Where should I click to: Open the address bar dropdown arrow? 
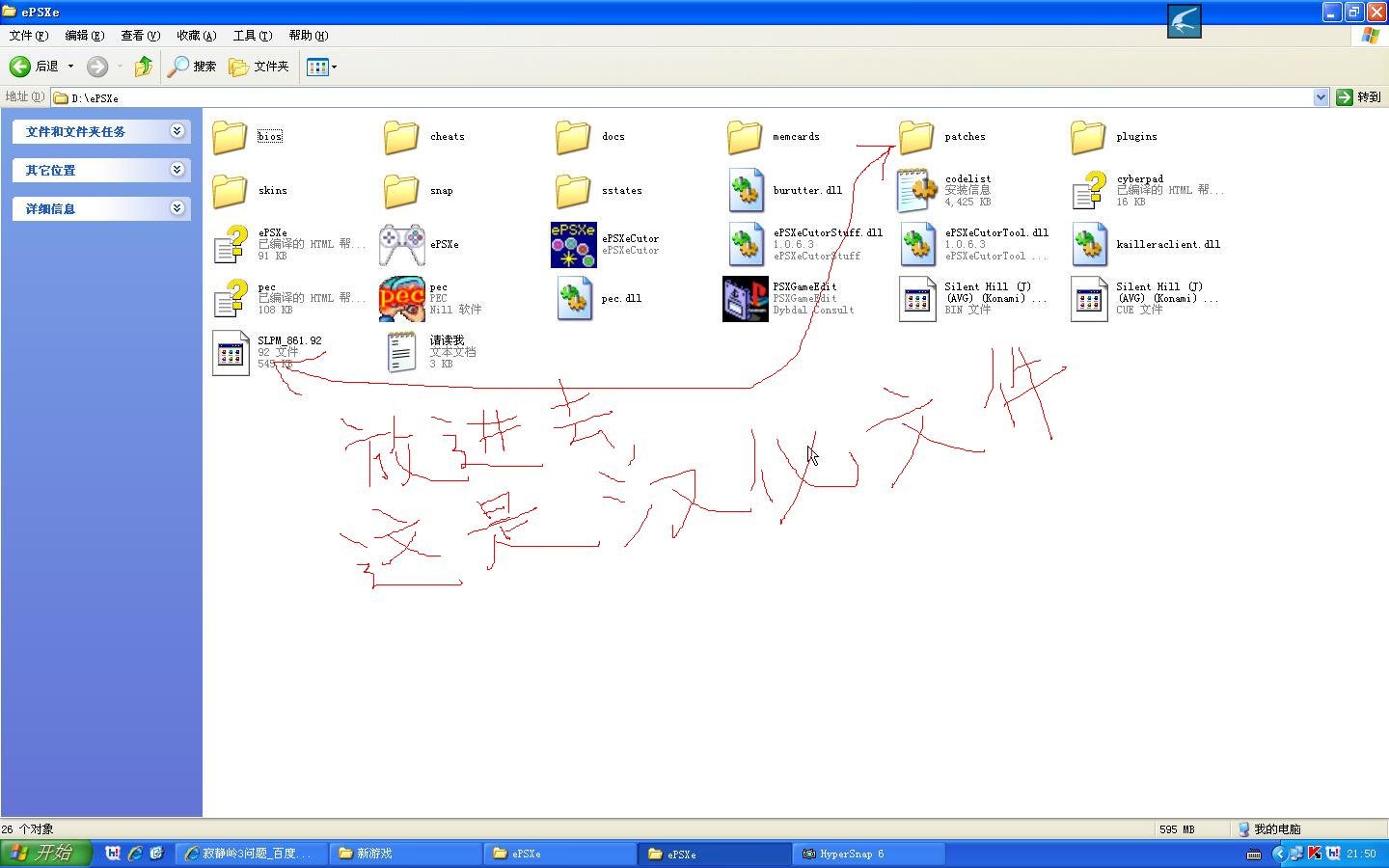(1321, 97)
